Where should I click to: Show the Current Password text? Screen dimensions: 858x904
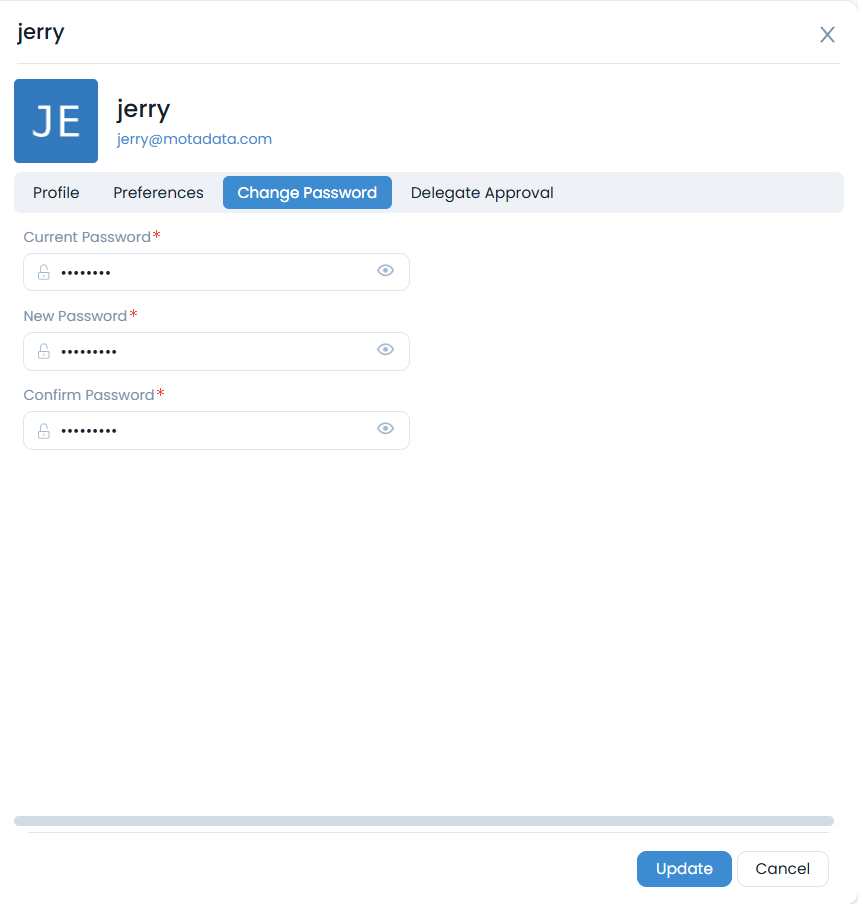[385, 270]
